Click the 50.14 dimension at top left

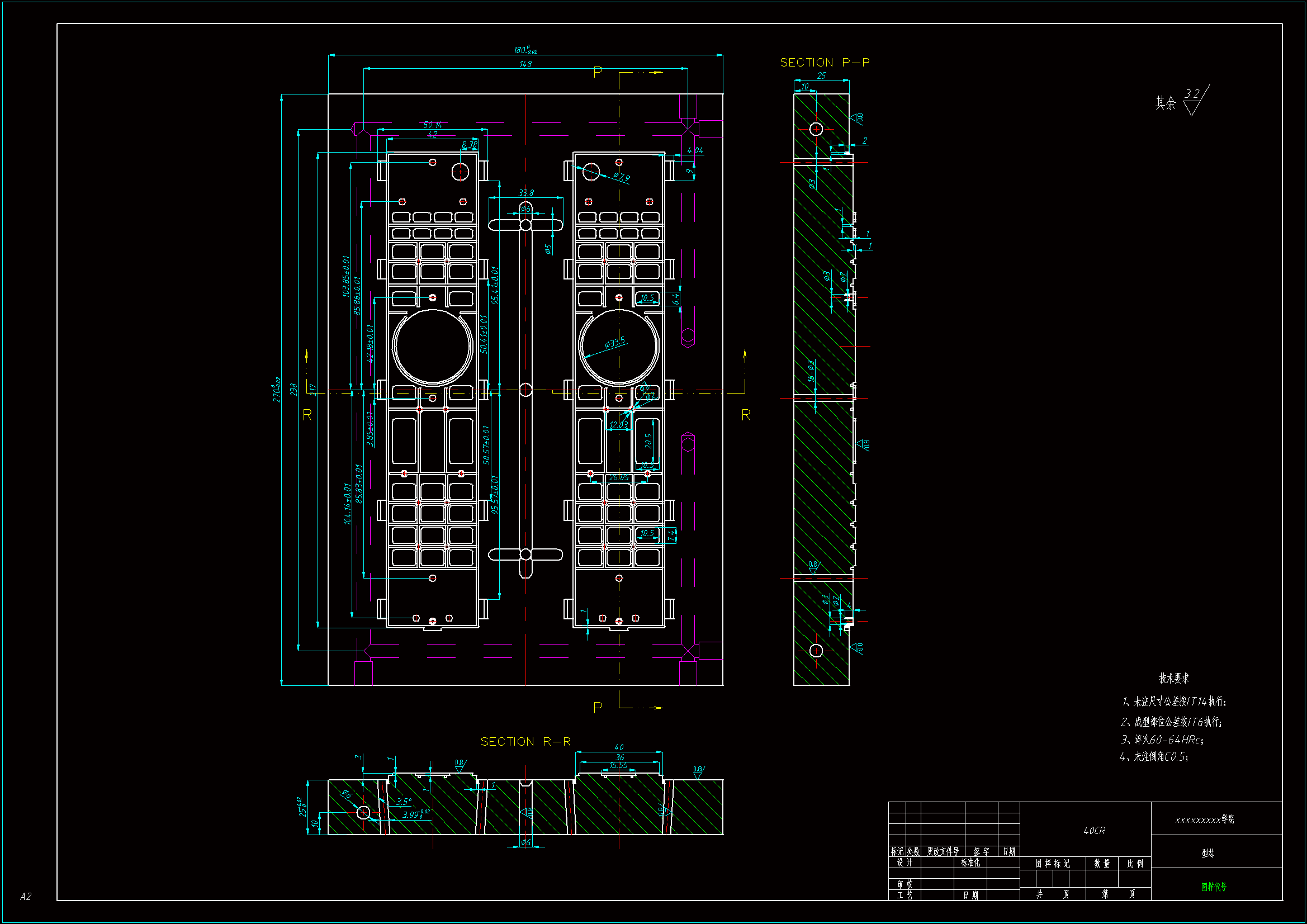433,125
